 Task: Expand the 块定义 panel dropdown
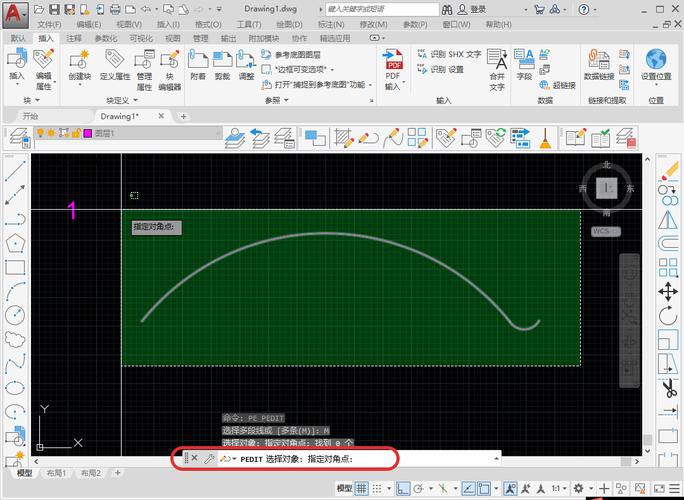118,101
